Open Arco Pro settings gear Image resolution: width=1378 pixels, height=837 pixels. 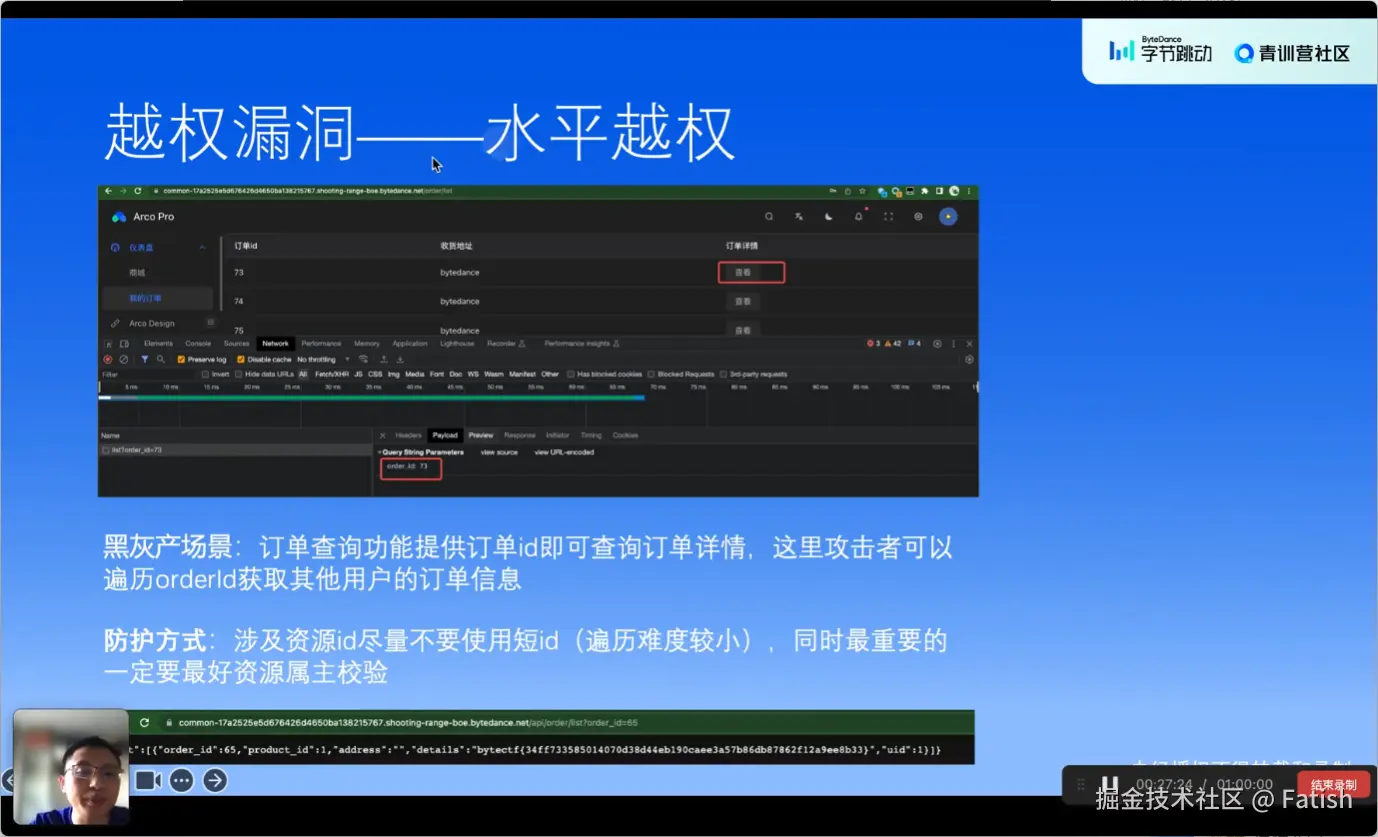(918, 216)
